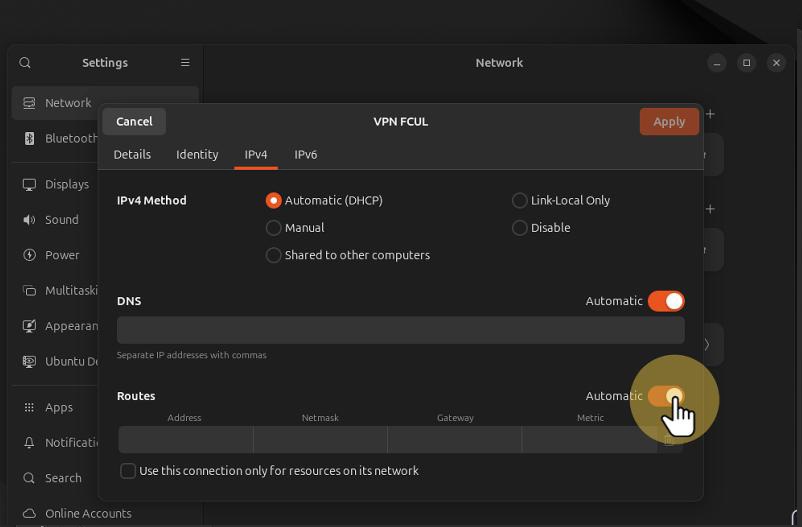Click the lower plus icon in Network window
802x527 pixels.
click(x=710, y=209)
